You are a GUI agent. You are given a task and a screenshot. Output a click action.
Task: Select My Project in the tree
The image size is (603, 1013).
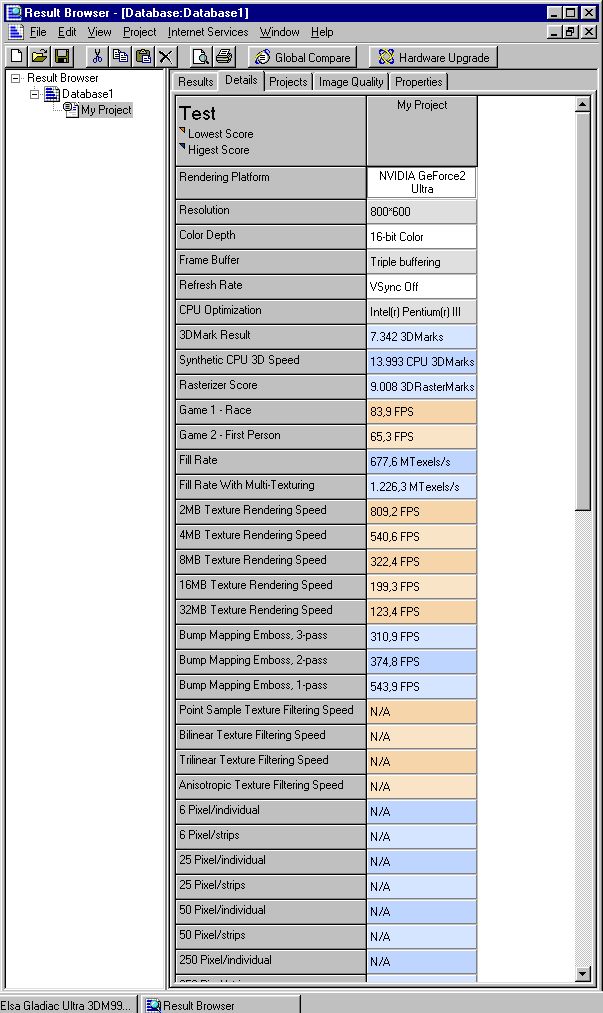106,110
